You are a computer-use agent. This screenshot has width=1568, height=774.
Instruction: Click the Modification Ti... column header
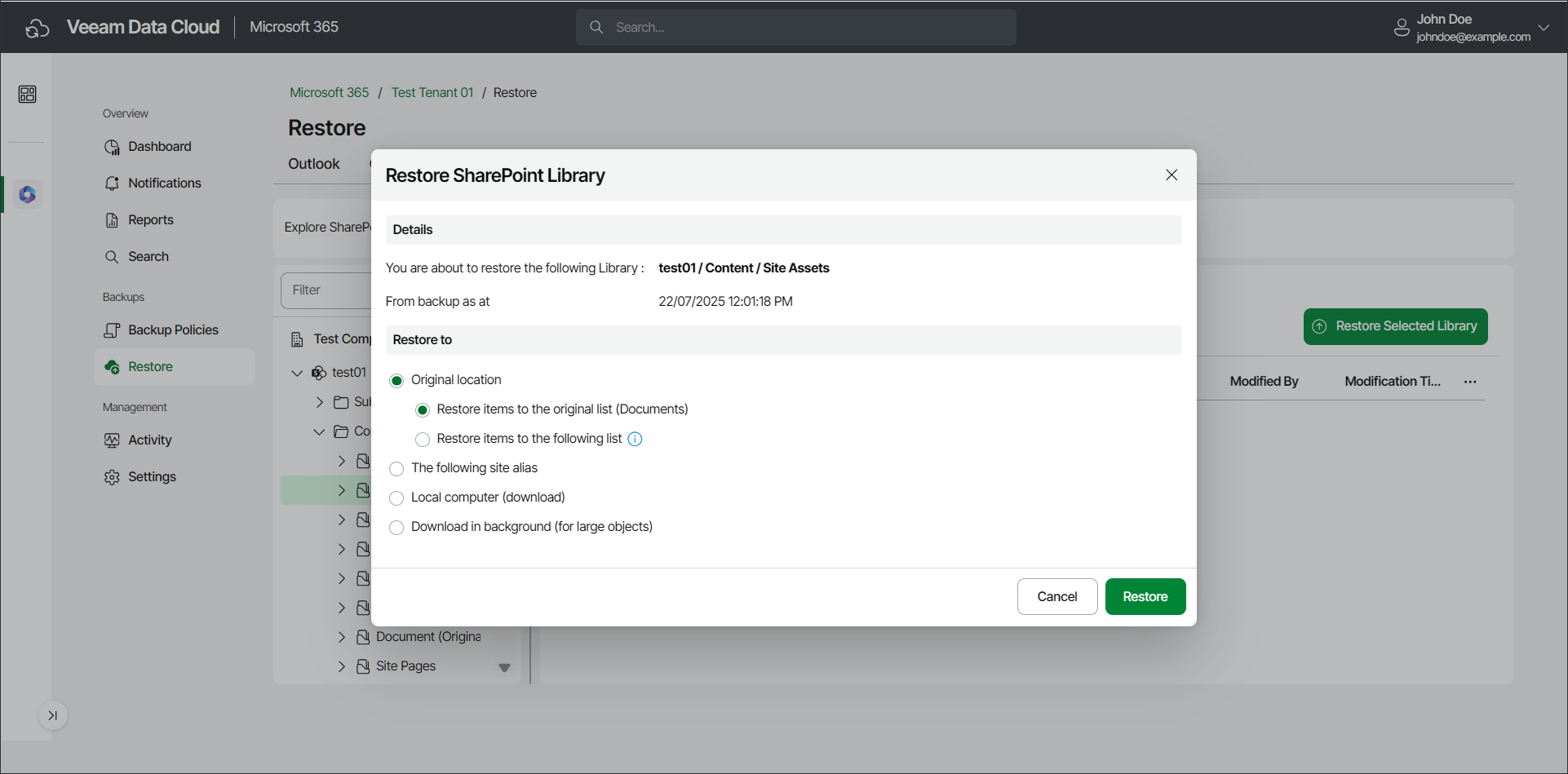[1393, 382]
